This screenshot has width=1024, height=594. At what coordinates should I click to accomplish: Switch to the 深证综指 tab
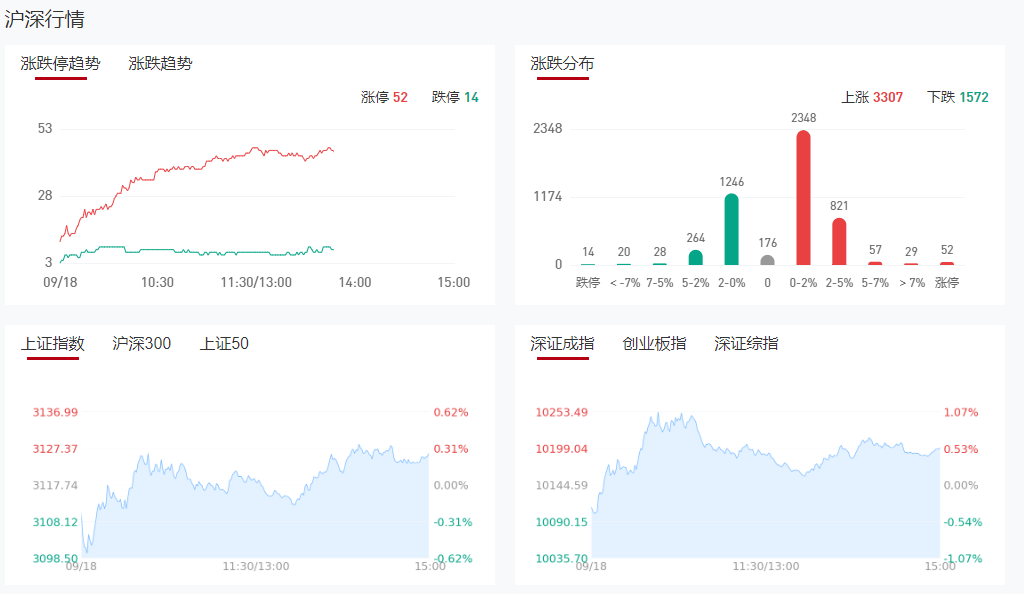[x=746, y=344]
